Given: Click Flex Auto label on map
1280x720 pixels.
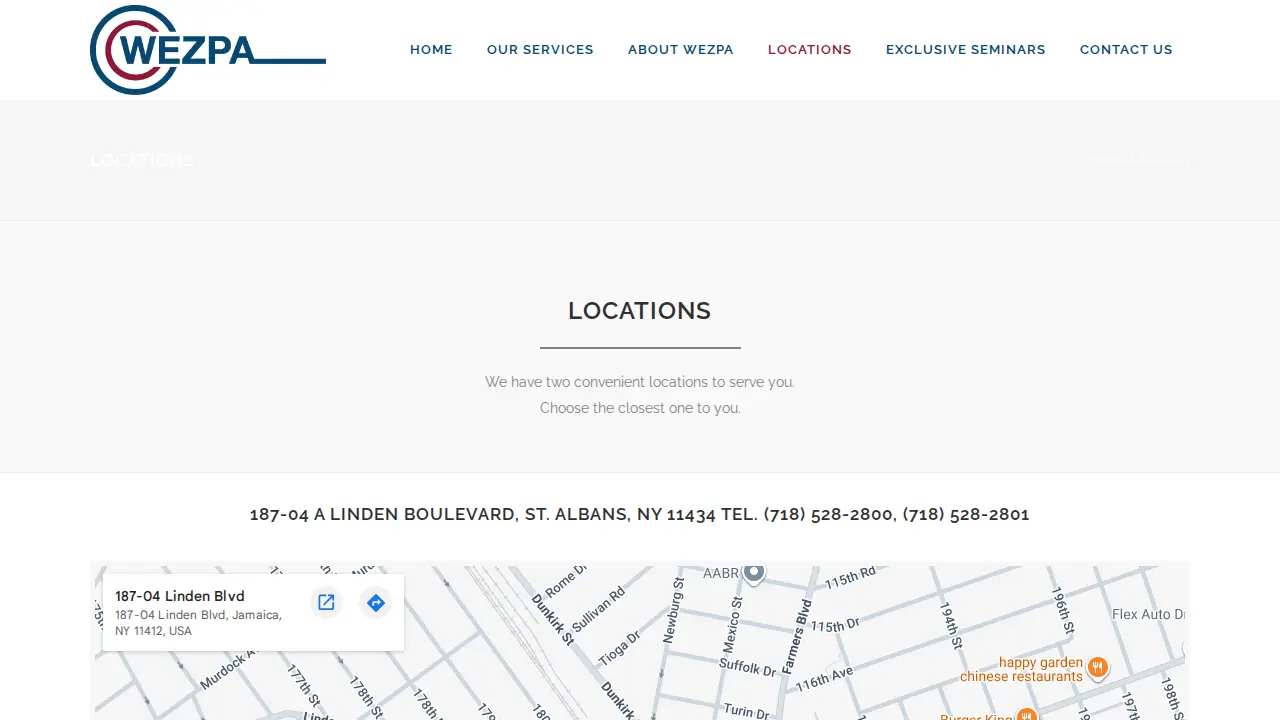Looking at the screenshot, I should point(1148,614).
